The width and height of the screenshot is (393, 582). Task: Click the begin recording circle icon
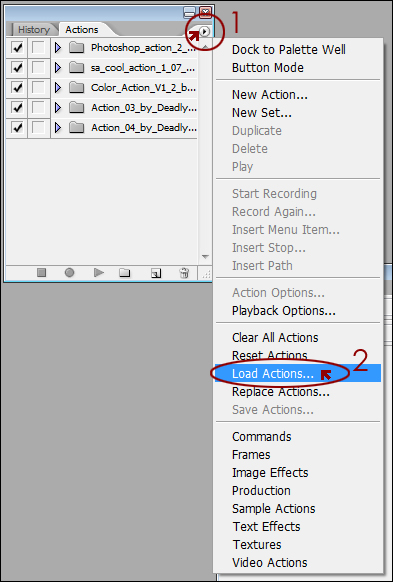click(x=69, y=273)
